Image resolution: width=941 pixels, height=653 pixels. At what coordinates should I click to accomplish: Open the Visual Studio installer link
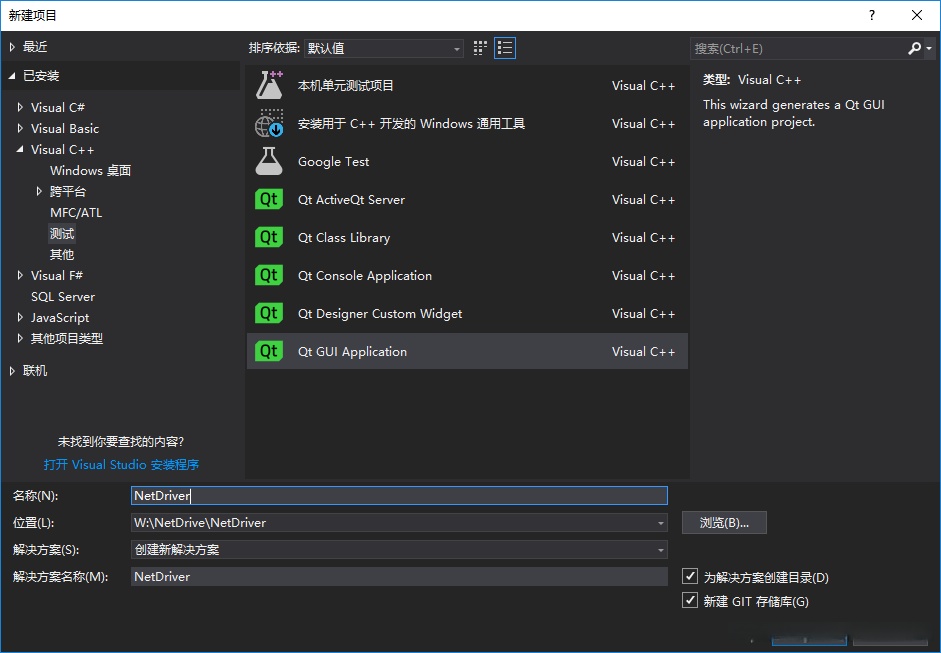121,465
